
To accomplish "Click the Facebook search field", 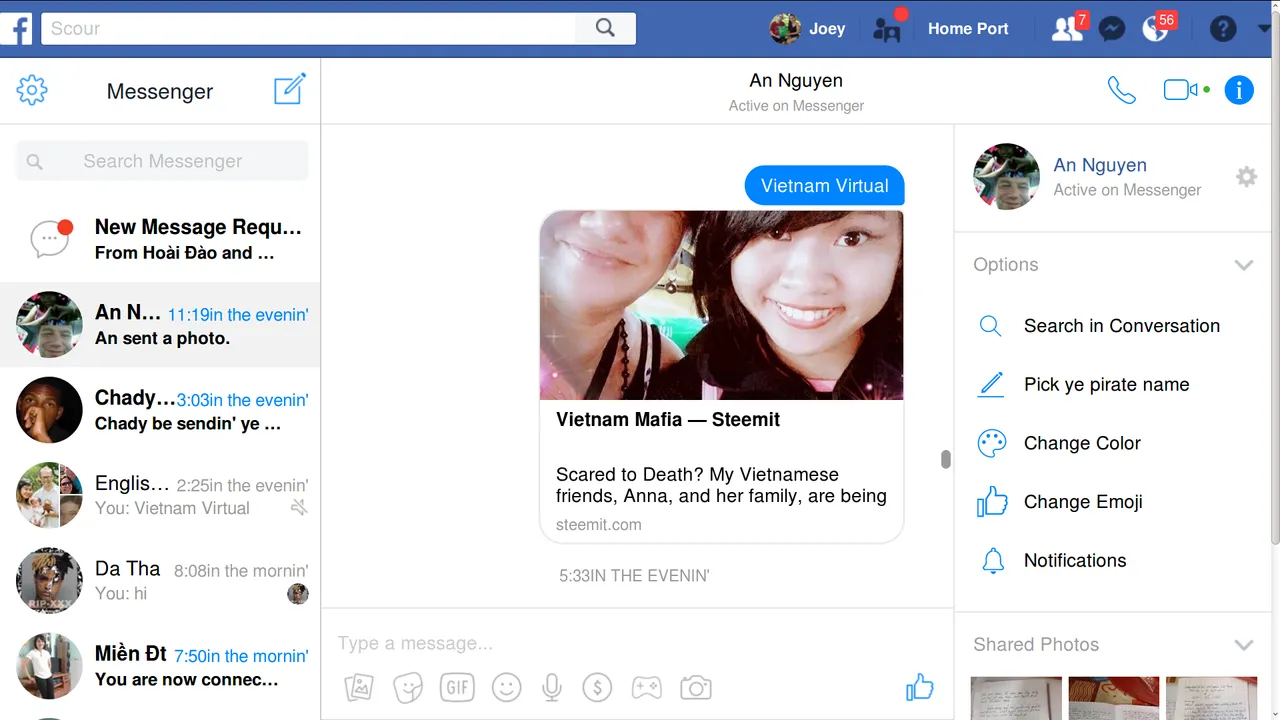I will (x=309, y=28).
